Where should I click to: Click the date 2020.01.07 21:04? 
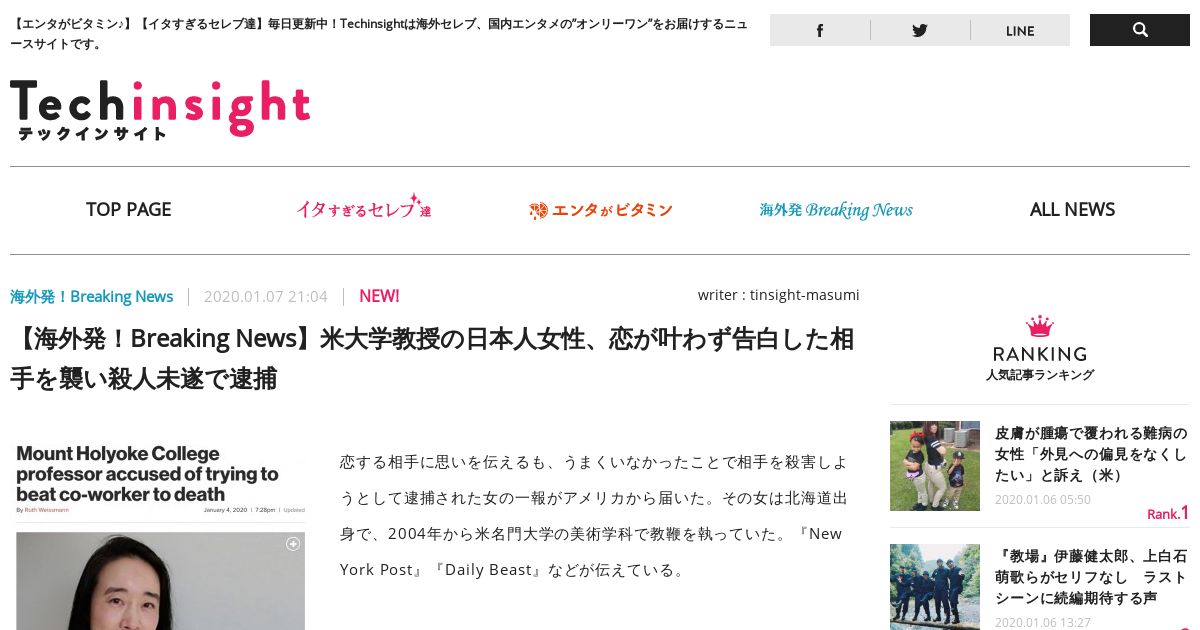pyautogui.click(x=266, y=296)
